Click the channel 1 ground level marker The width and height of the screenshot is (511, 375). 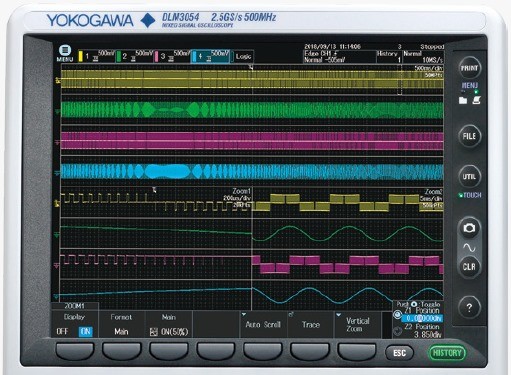(58, 80)
